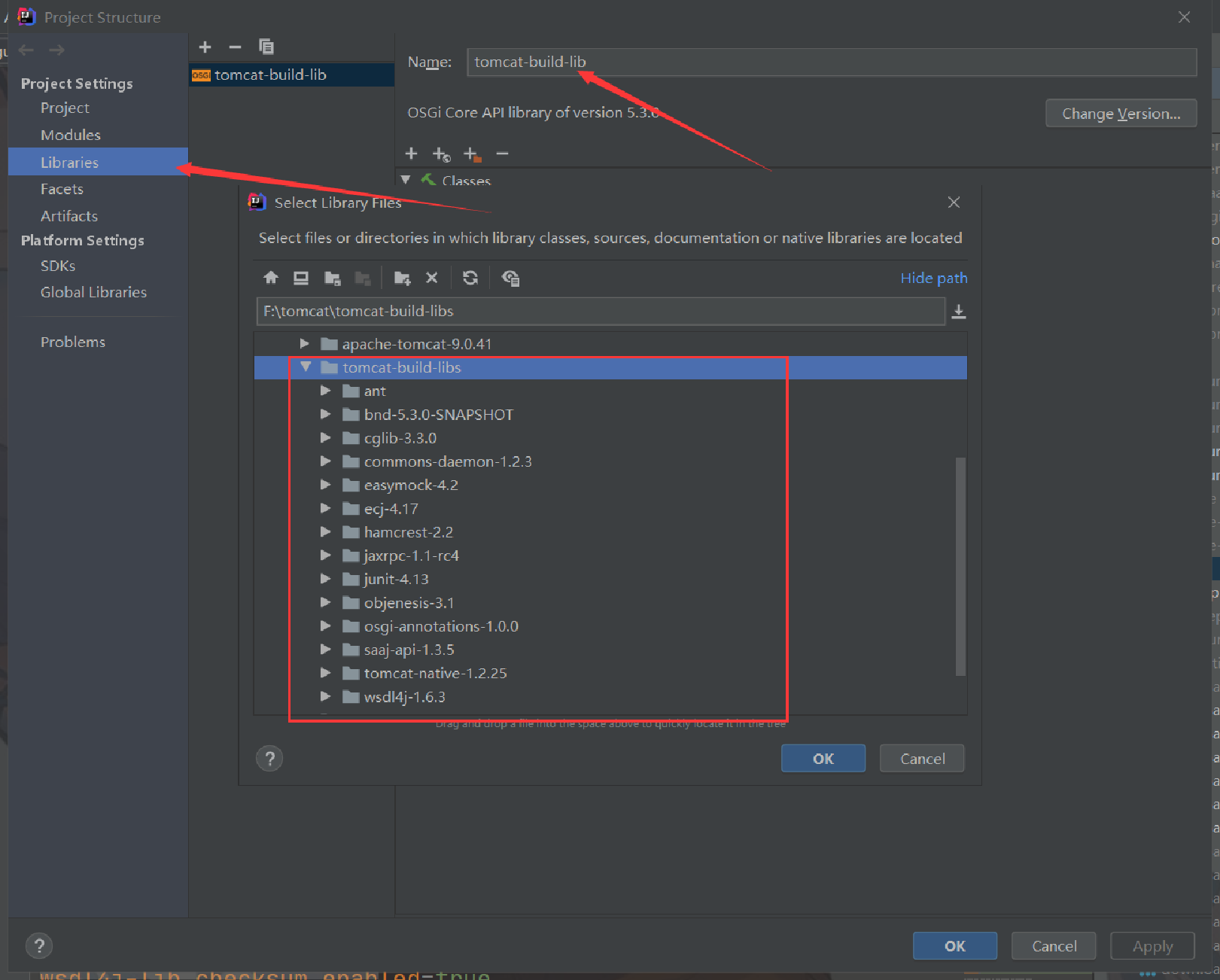Expand the apache-tomcat-9.0.41 folder

click(304, 343)
